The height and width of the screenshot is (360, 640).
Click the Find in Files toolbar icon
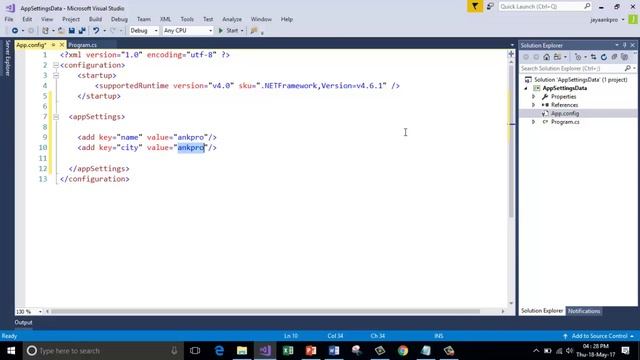click(x=254, y=31)
